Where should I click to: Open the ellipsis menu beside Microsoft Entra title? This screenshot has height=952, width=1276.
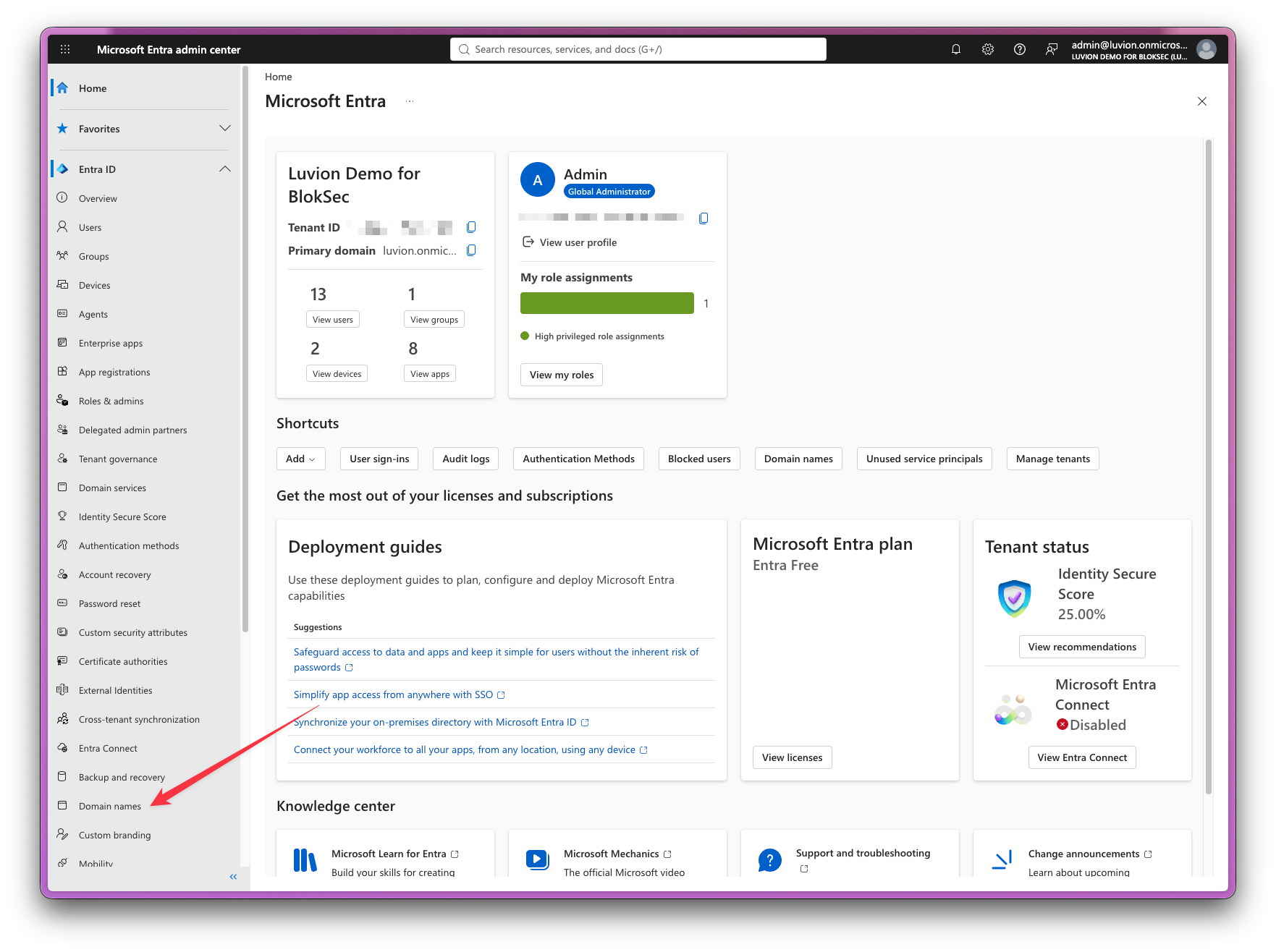click(410, 101)
